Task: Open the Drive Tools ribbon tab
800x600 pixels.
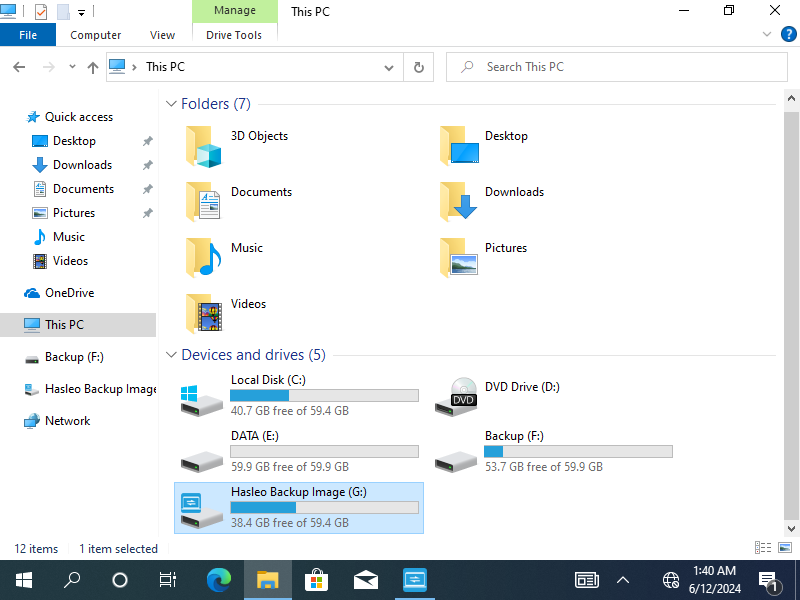Action: [234, 35]
